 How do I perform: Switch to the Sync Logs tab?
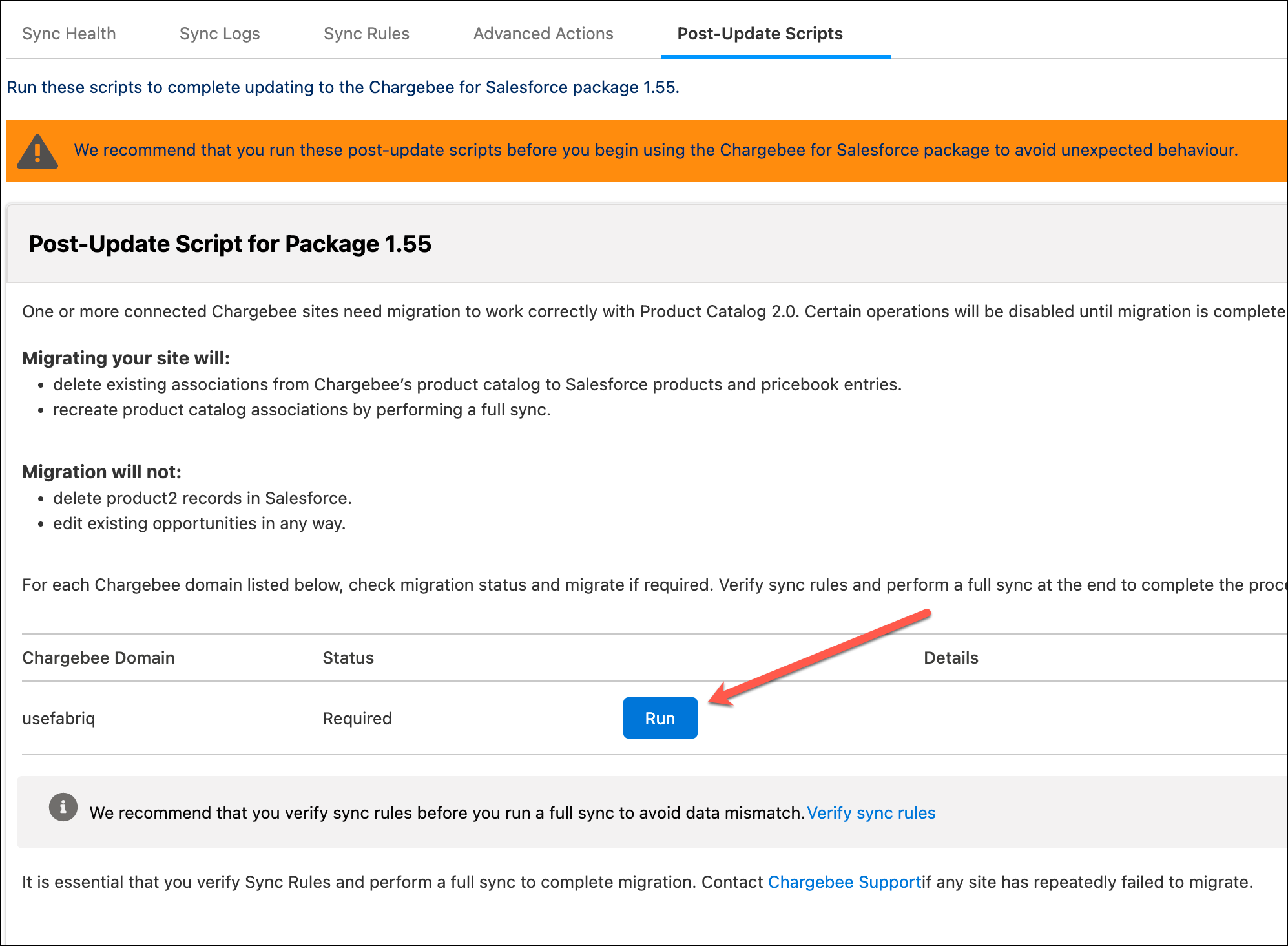pyautogui.click(x=220, y=34)
